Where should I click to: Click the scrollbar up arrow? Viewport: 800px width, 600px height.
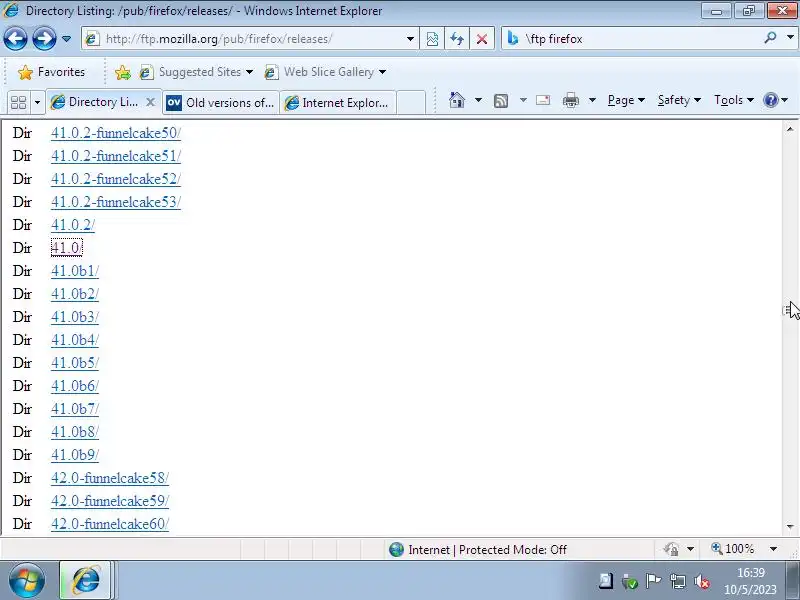(790, 129)
